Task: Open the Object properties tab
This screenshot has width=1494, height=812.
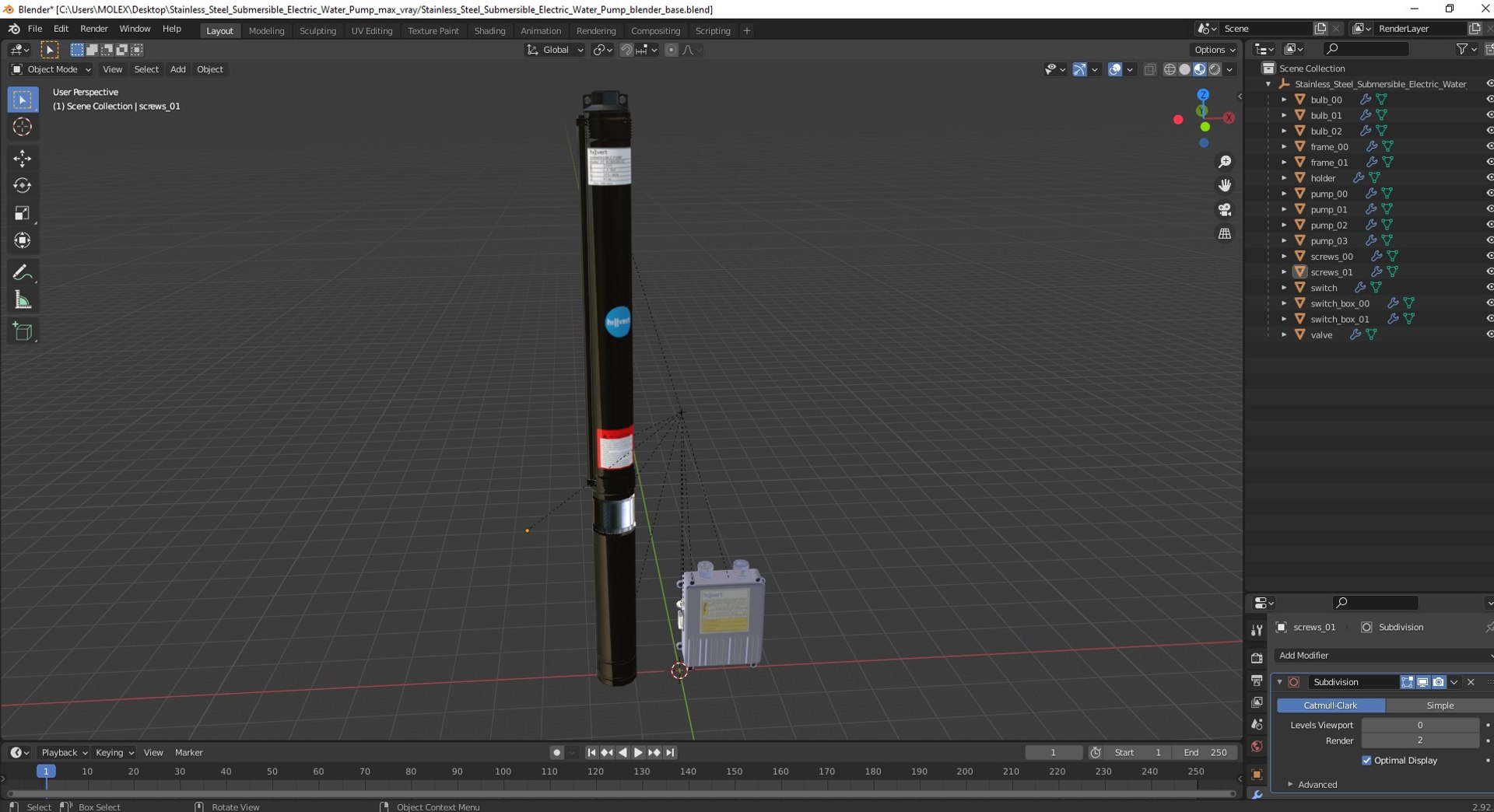Action: tap(1257, 775)
